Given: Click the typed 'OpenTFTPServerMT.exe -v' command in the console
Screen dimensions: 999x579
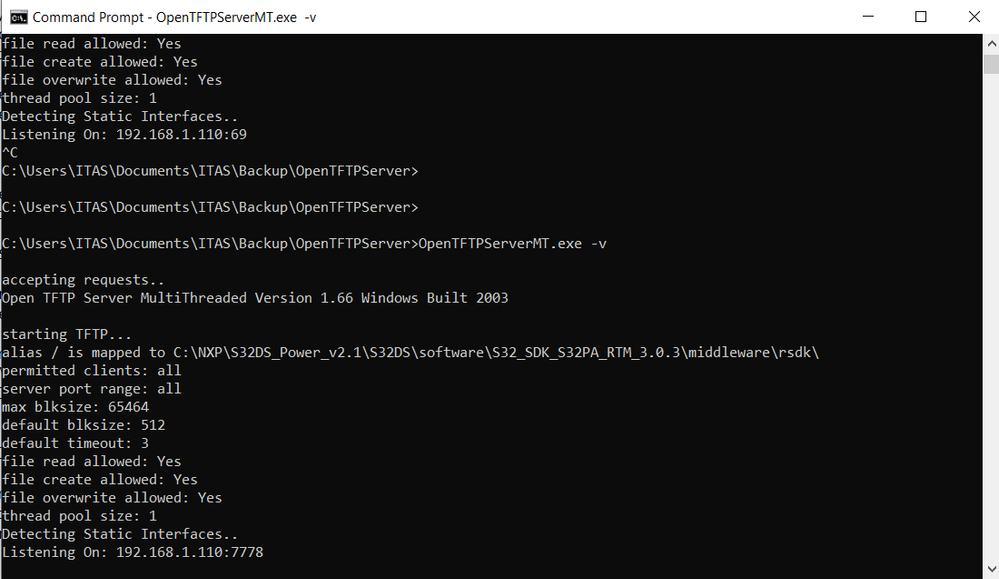Looking at the screenshot, I should point(512,243).
